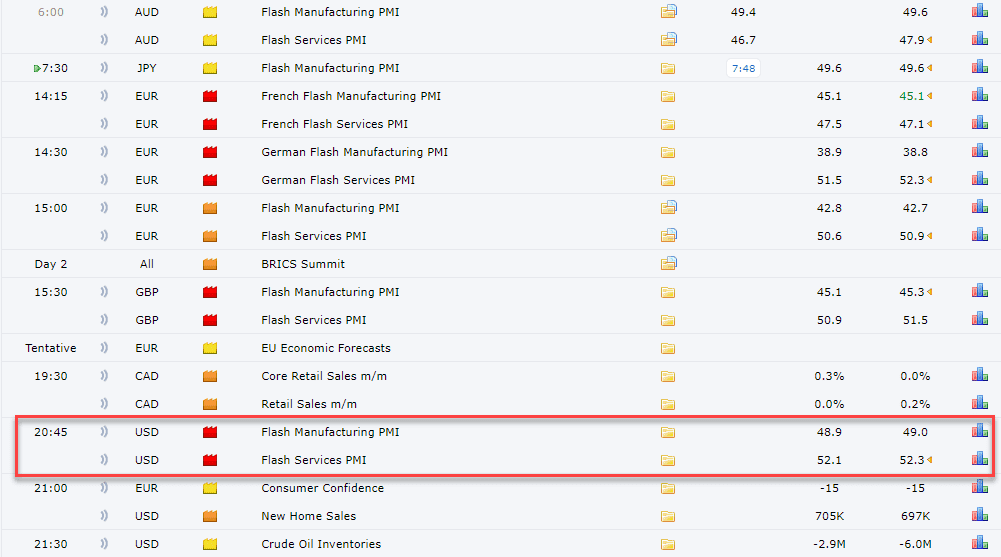Open chart icon for USD Flash Manufacturing PMI
The height and width of the screenshot is (557, 1001).
979,432
